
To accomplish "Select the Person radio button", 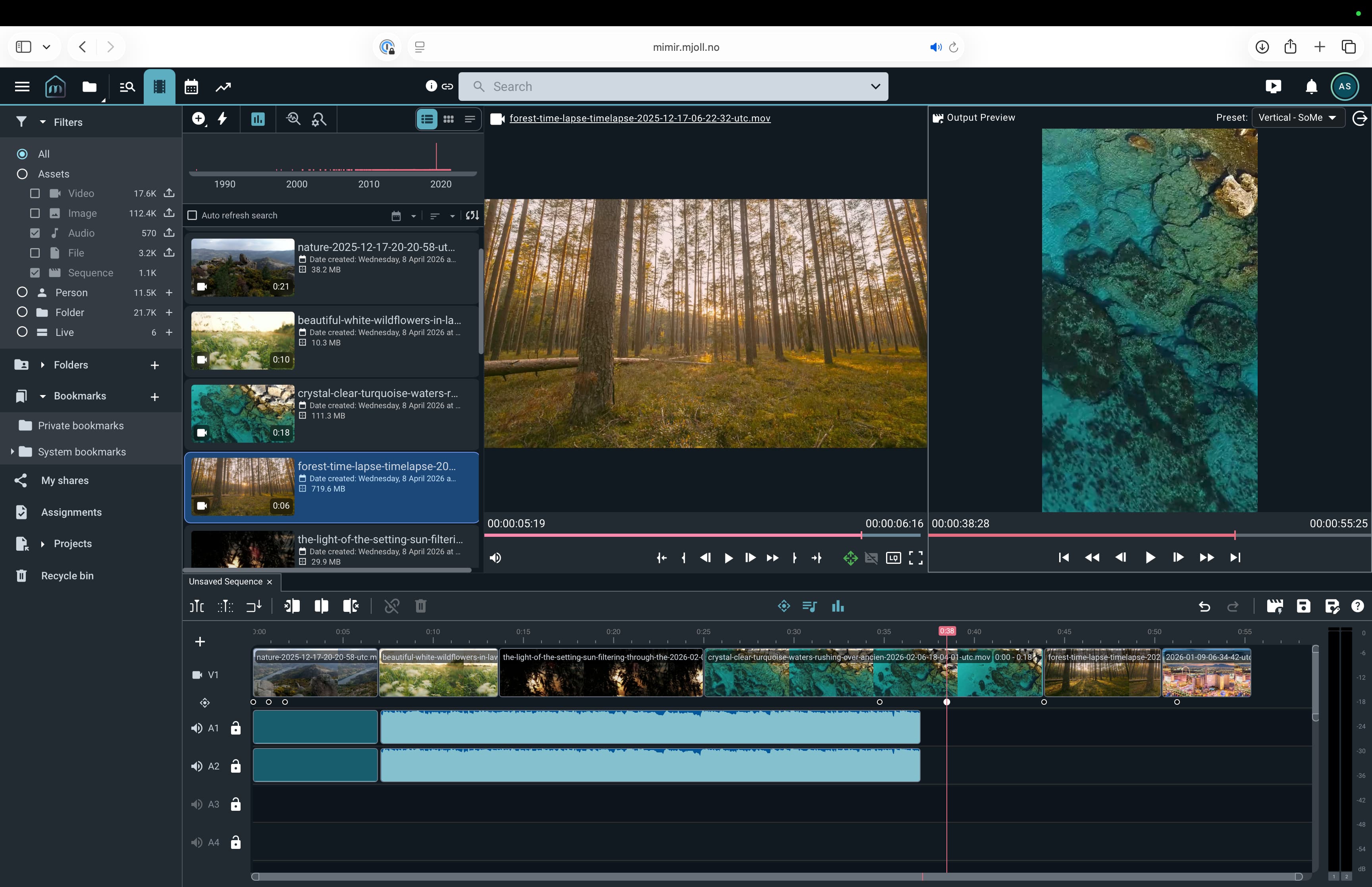I will pyautogui.click(x=23, y=293).
